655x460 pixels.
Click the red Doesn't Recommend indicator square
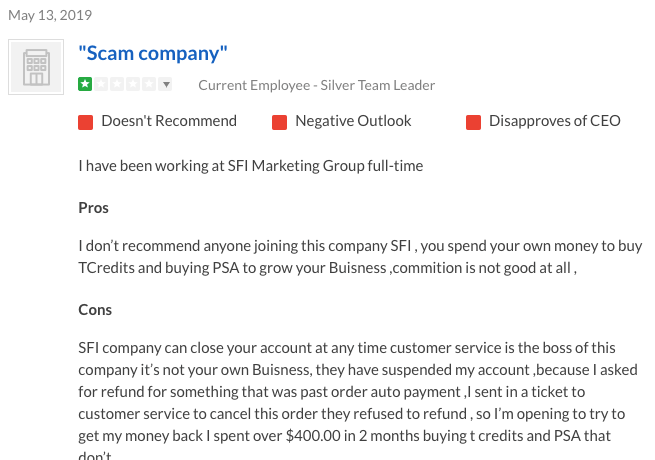coord(85,122)
